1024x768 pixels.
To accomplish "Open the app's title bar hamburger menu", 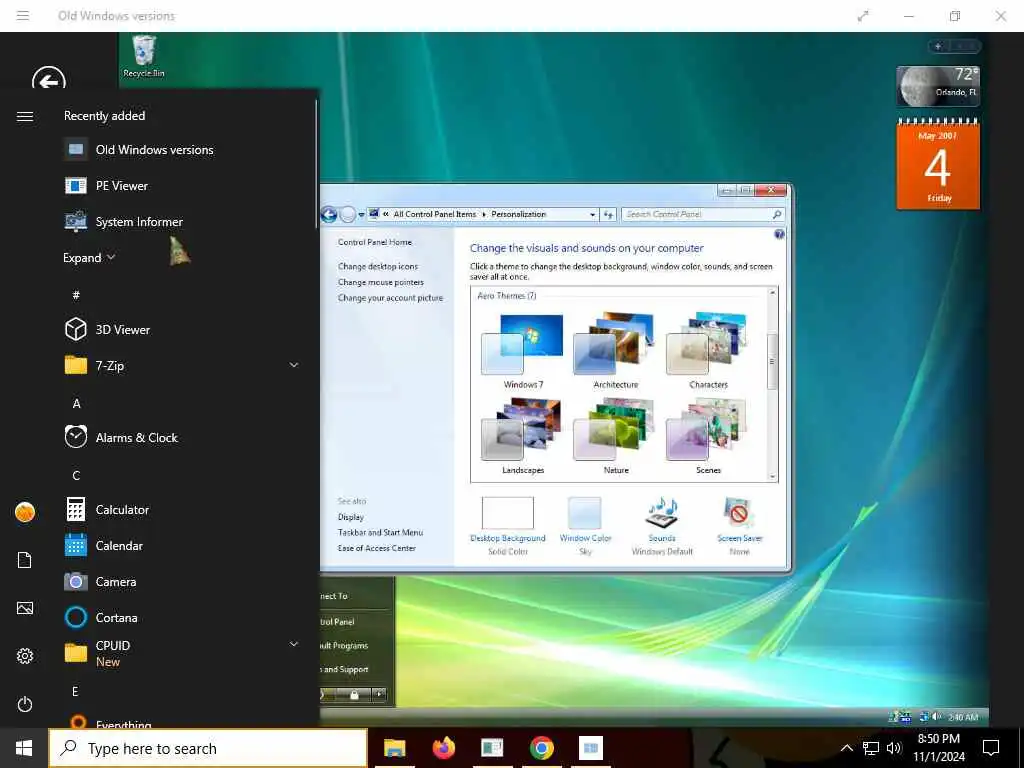I will 23,16.
